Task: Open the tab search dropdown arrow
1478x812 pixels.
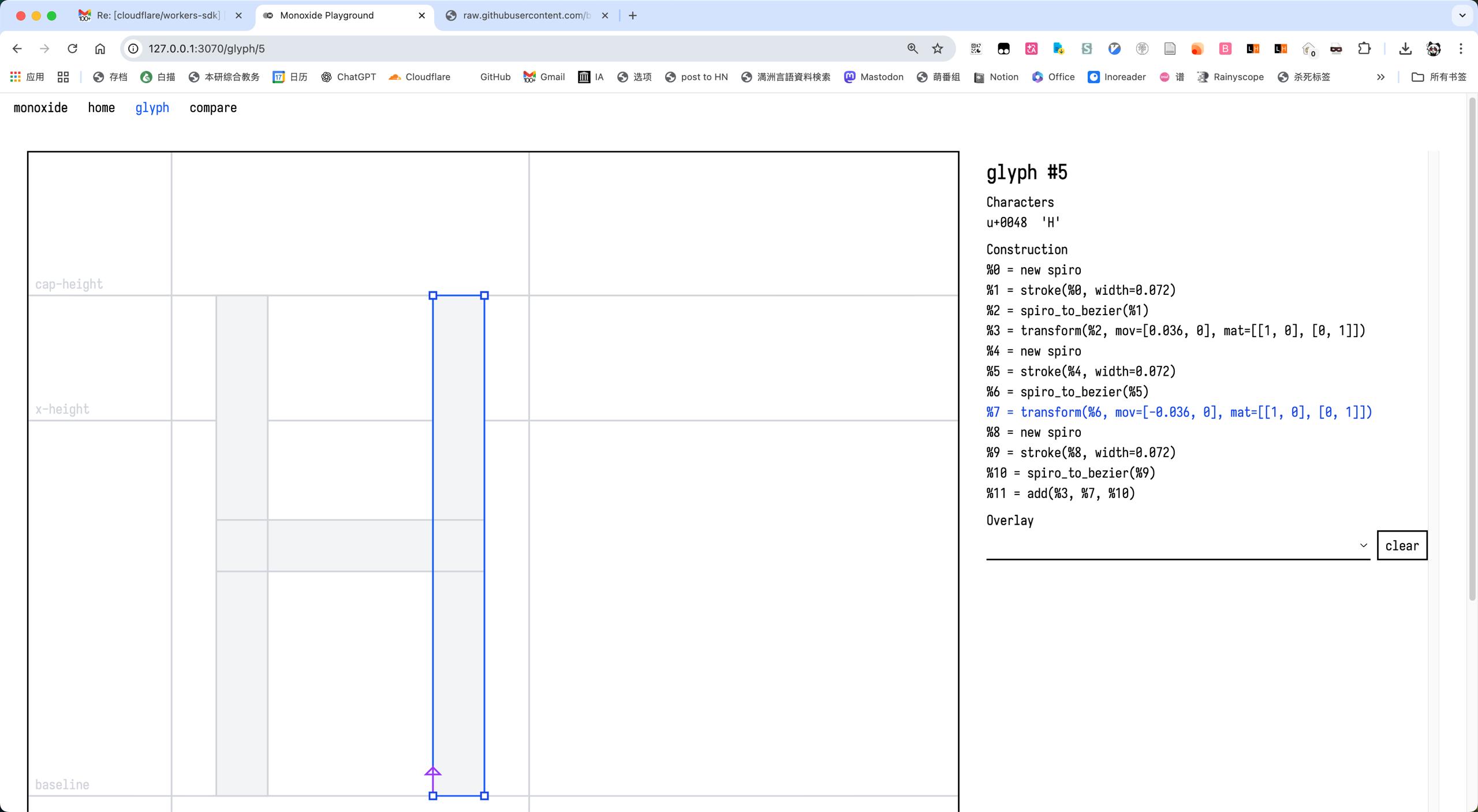Action: [x=1462, y=16]
